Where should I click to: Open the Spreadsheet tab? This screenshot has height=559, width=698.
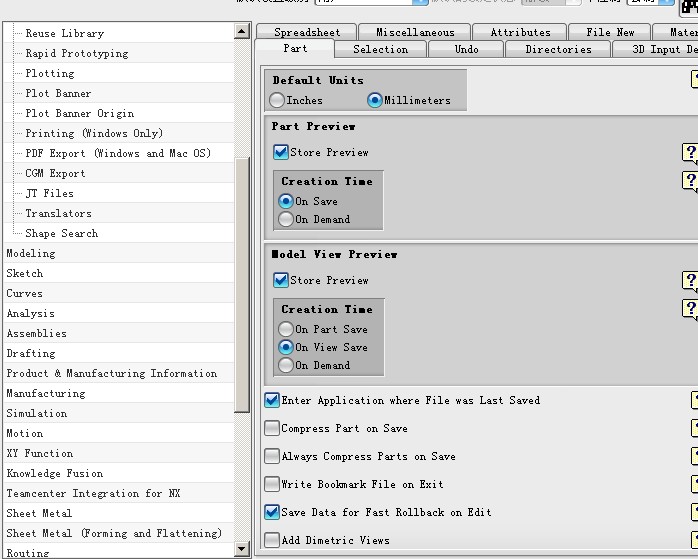[307, 32]
